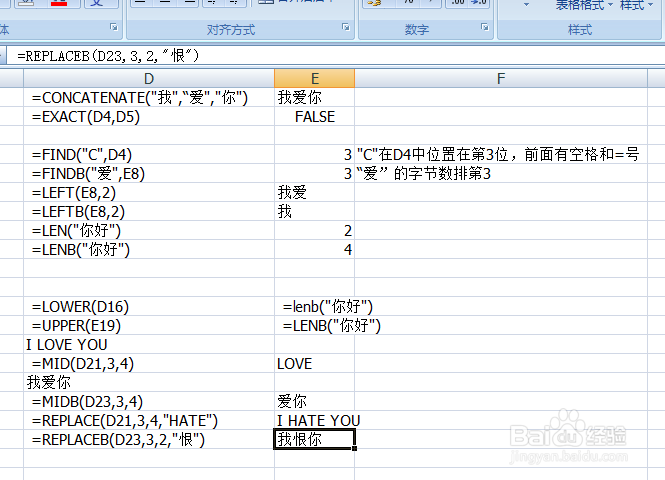The image size is (665, 480).
Task: Select the cell containing =EXACT(D4,D5)
Action: (x=149, y=117)
